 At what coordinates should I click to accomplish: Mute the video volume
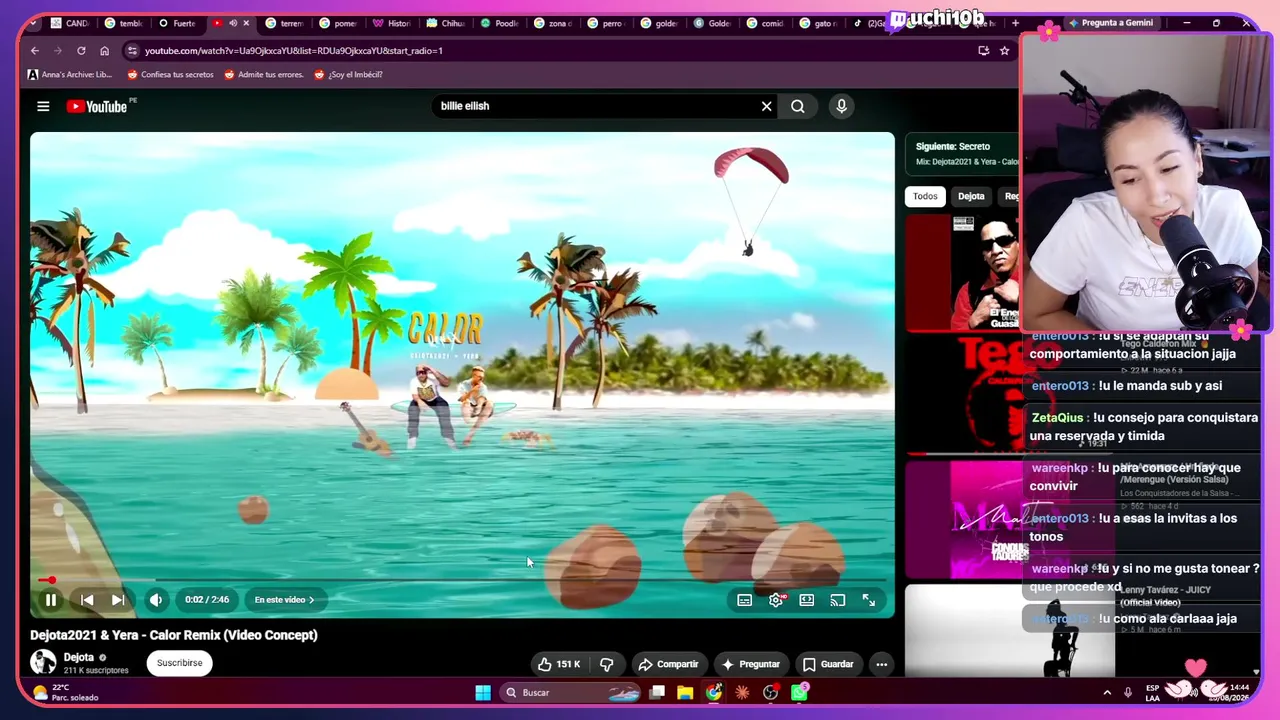pos(156,600)
